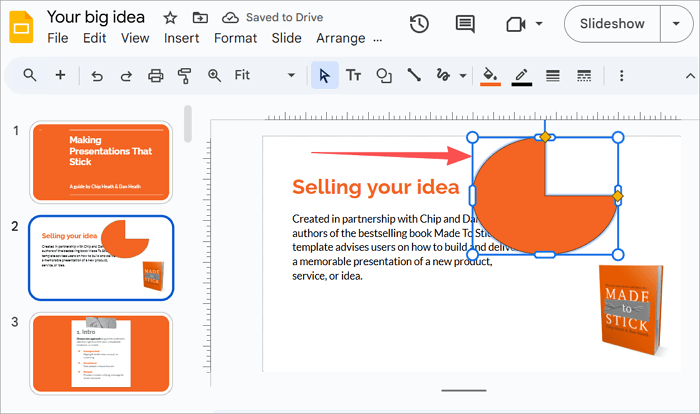Click the Saved to Drive cloud status
The image size is (700, 414).
pyautogui.click(x=273, y=17)
